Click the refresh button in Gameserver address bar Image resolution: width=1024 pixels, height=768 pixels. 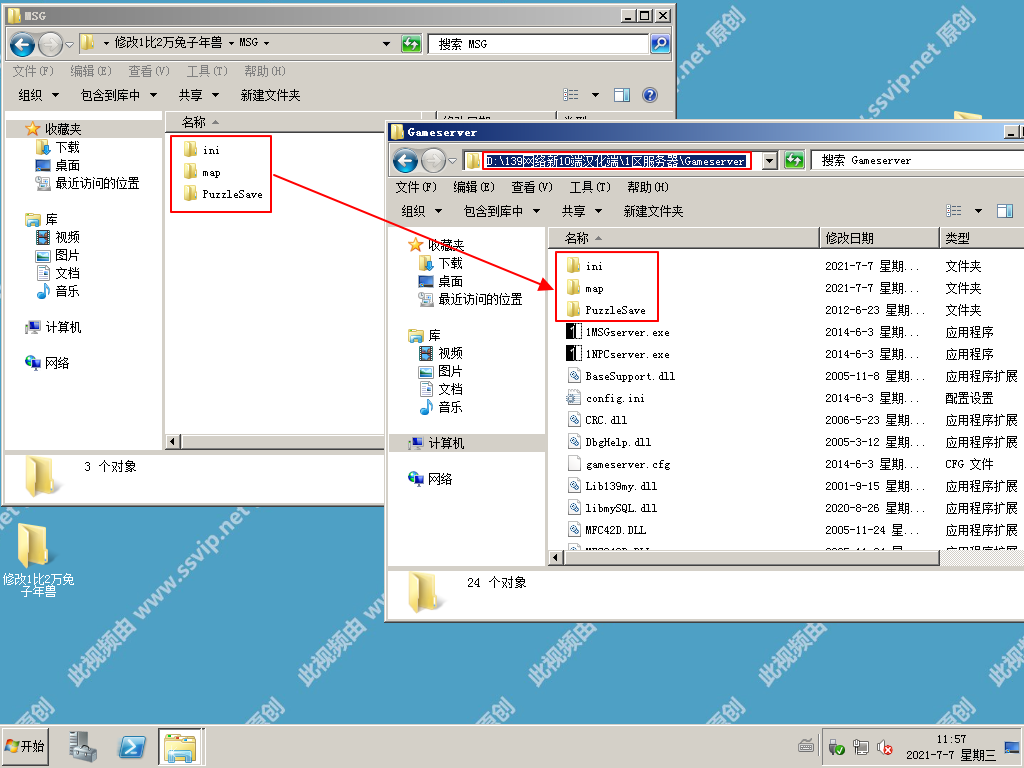(794, 161)
